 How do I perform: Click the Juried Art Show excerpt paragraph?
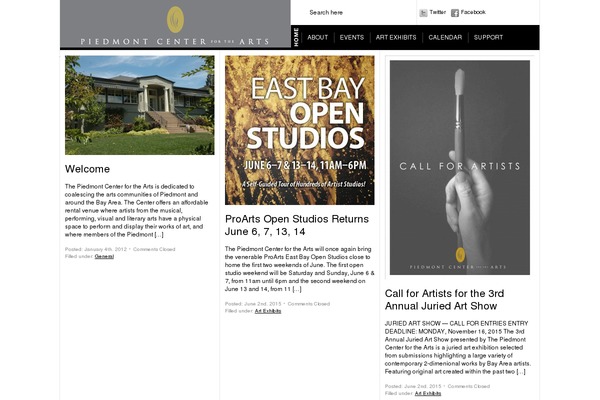click(458, 348)
